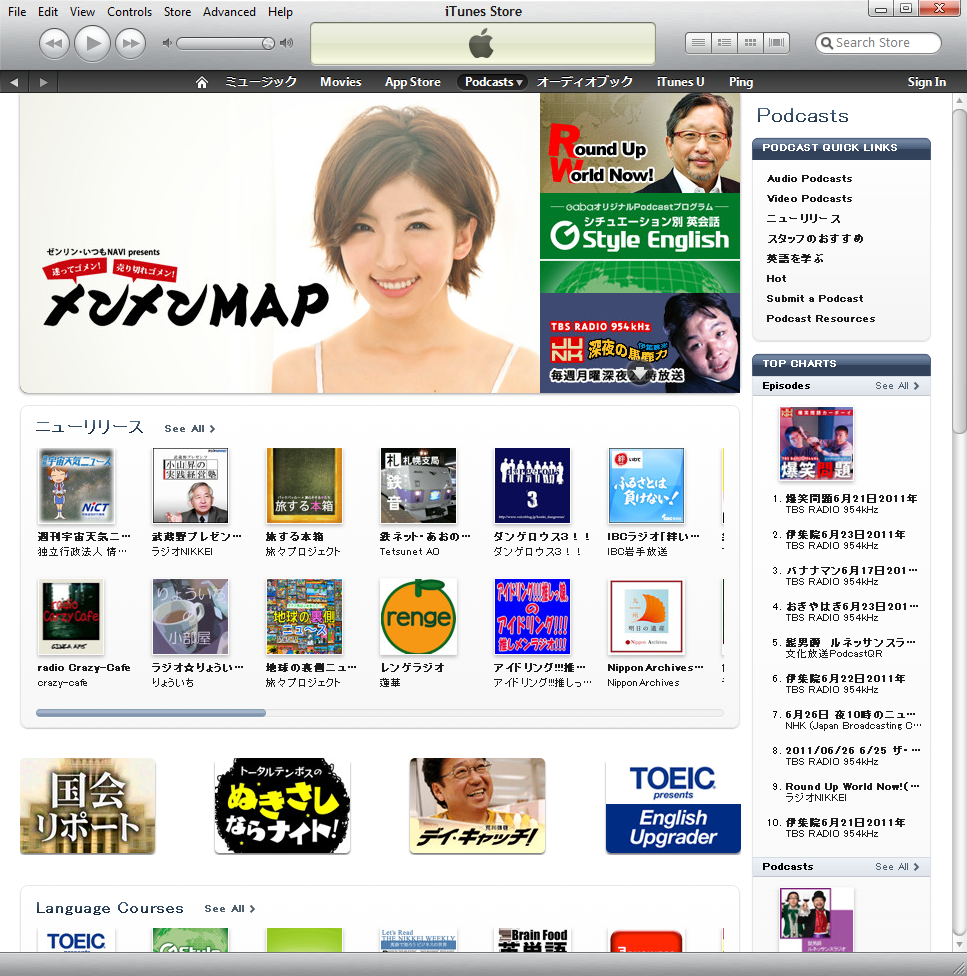Open the Advanced menu
967x976 pixels.
(229, 11)
